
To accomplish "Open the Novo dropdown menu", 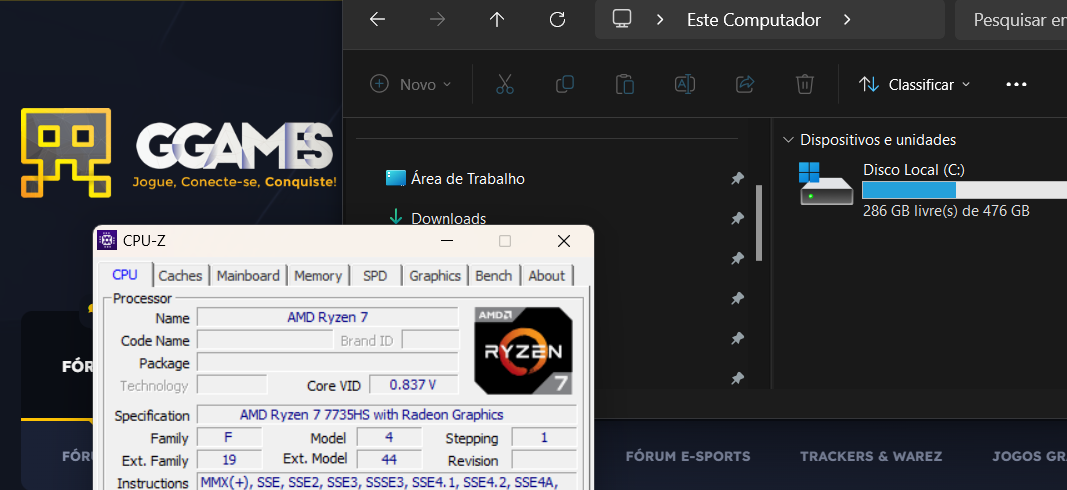I will pyautogui.click(x=411, y=85).
